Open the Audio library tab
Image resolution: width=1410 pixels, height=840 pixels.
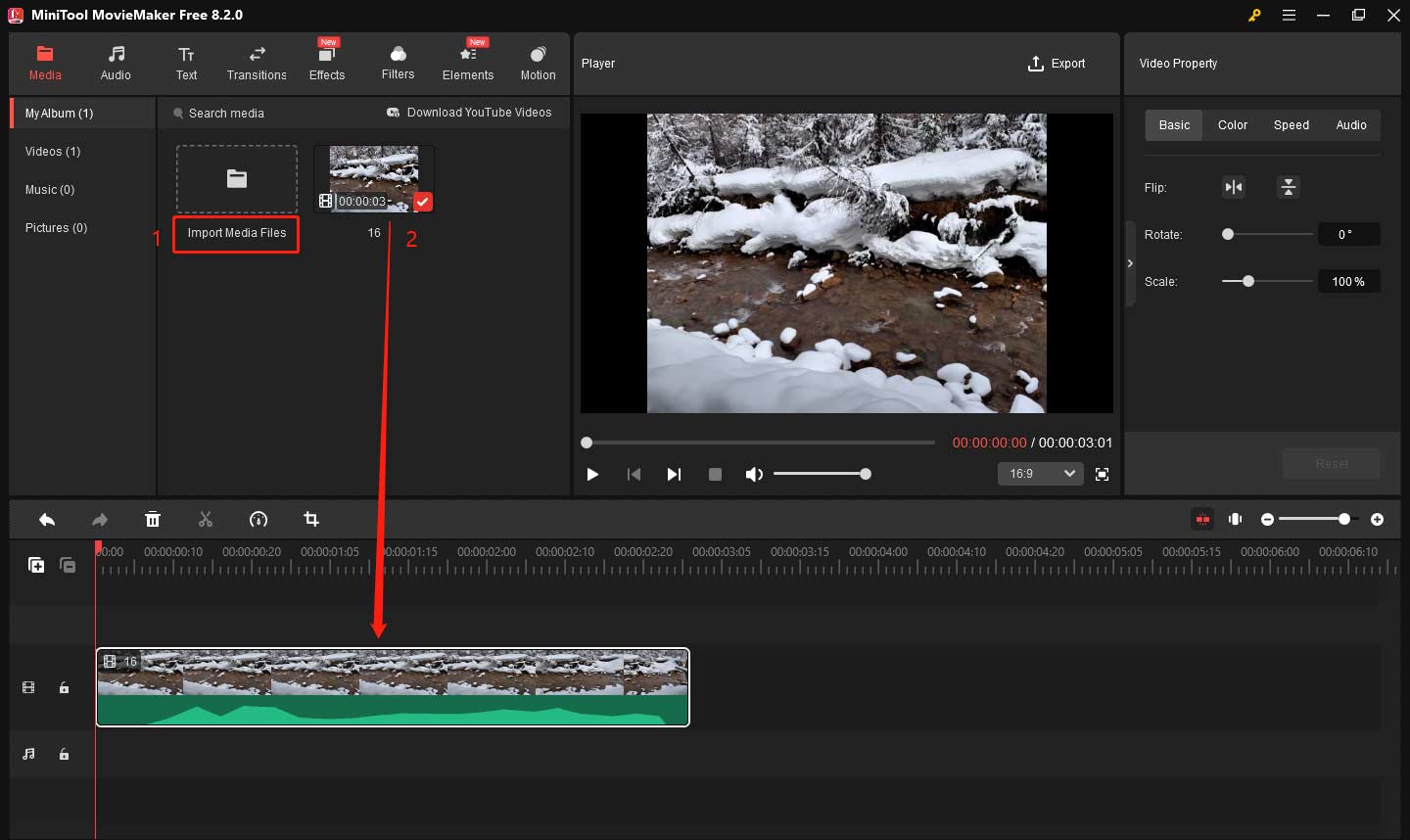pos(116,63)
